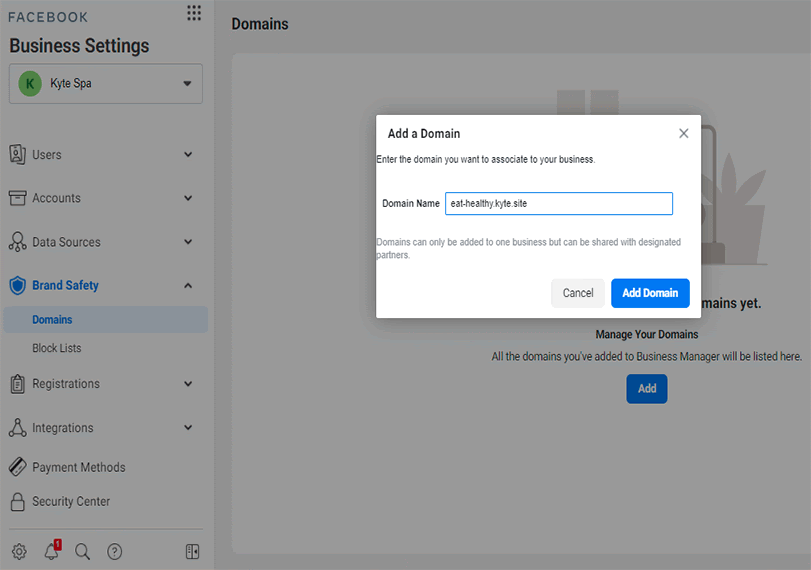Click the blue Add button below Manage Your Domains
811x570 pixels.
[647, 388]
